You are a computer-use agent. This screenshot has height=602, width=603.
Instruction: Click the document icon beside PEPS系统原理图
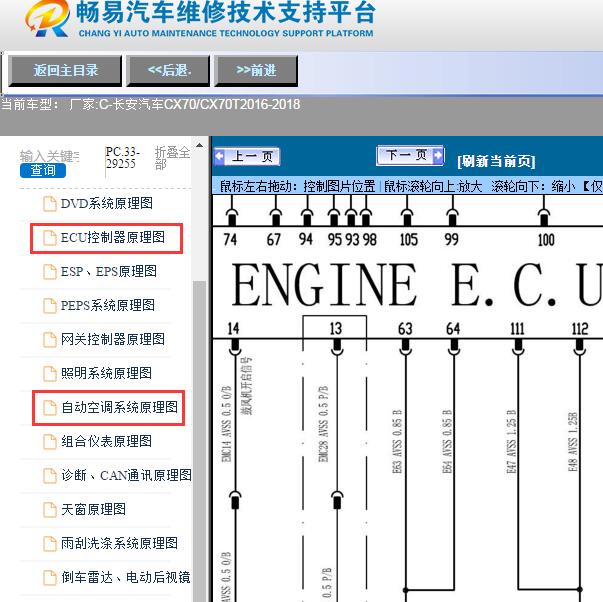pyautogui.click(x=50, y=305)
